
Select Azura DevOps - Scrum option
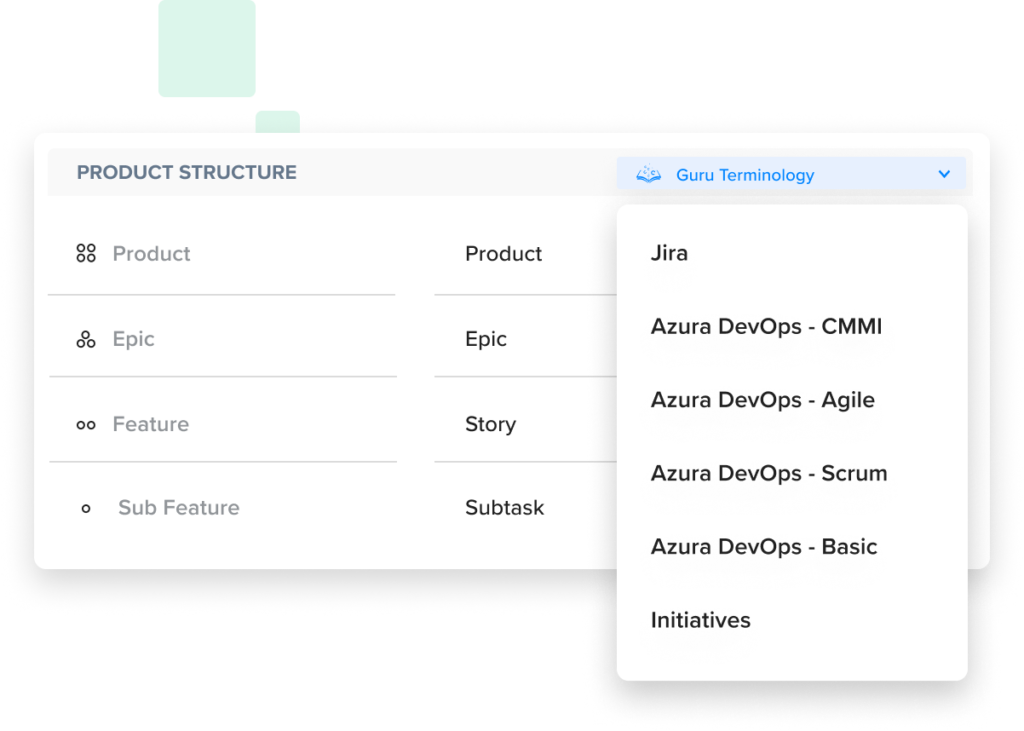tap(768, 473)
